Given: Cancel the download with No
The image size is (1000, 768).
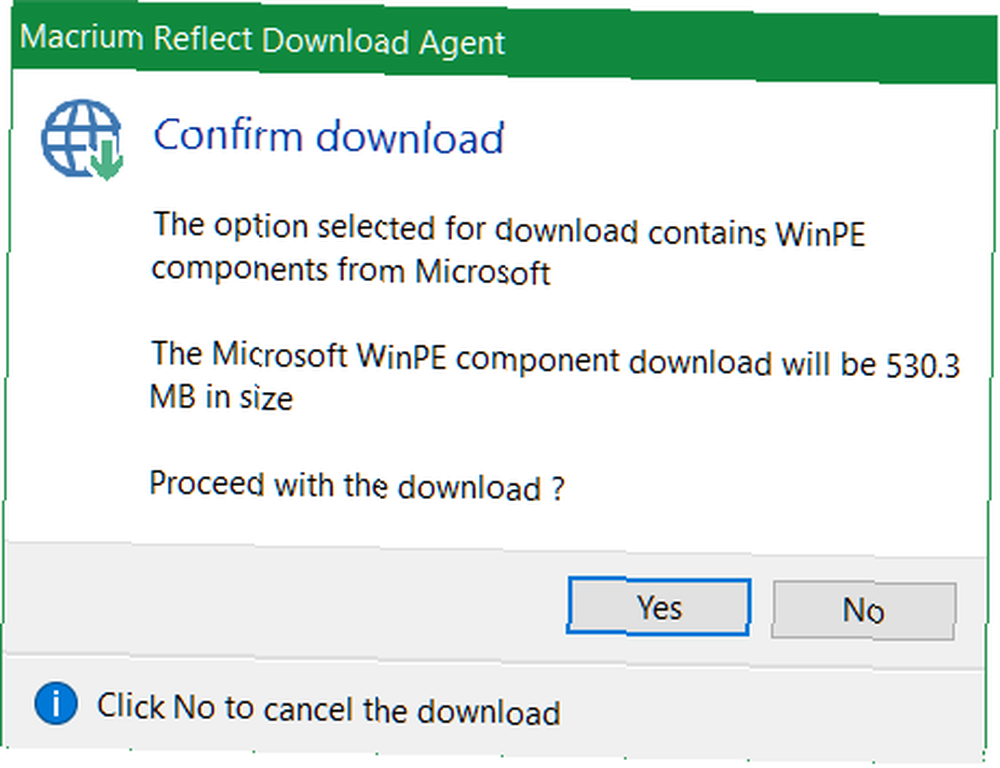Looking at the screenshot, I should pos(864,610).
